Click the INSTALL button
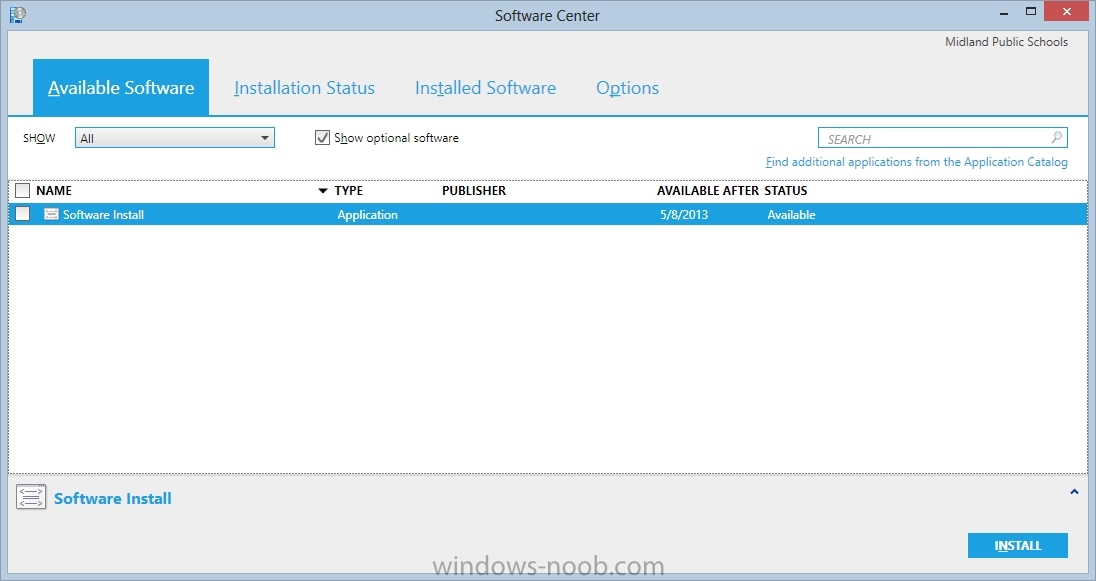 (x=1018, y=545)
